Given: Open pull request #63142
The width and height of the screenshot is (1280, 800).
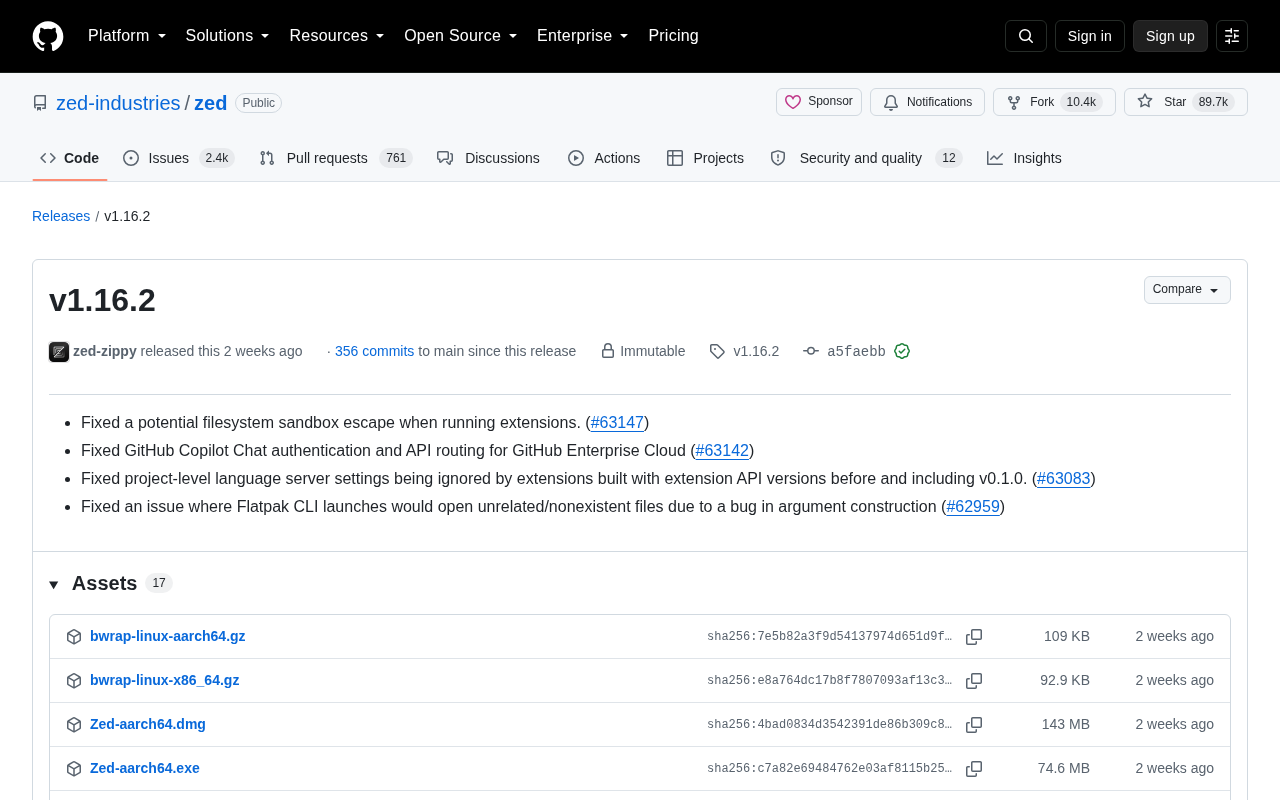Looking at the screenshot, I should pos(722,451).
